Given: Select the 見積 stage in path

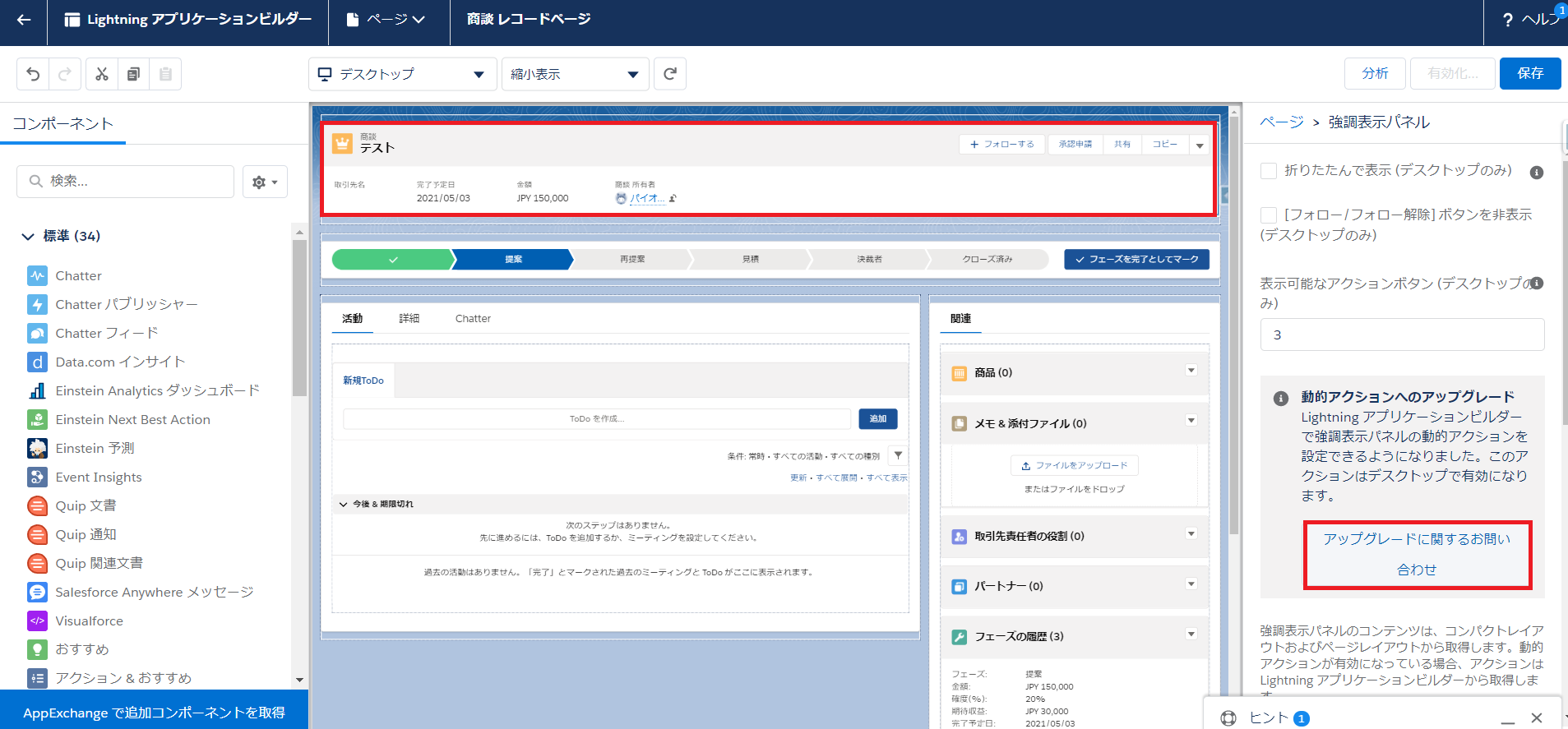Looking at the screenshot, I should click(750, 260).
